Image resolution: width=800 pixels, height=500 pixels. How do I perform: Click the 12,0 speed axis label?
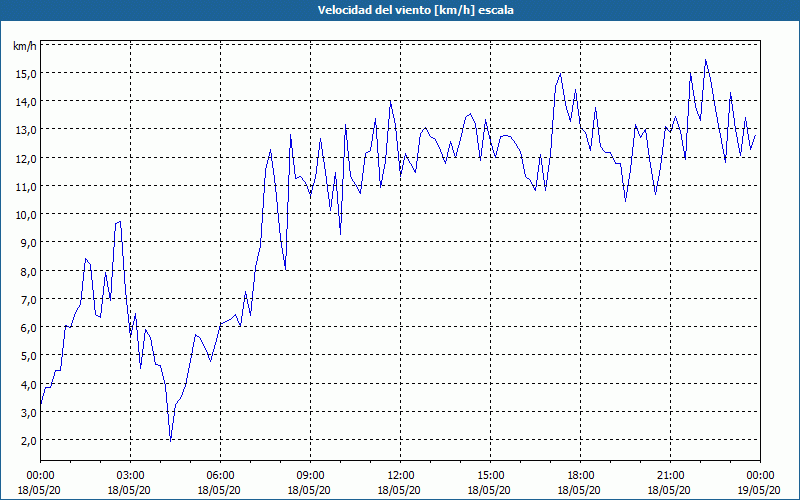(26, 159)
